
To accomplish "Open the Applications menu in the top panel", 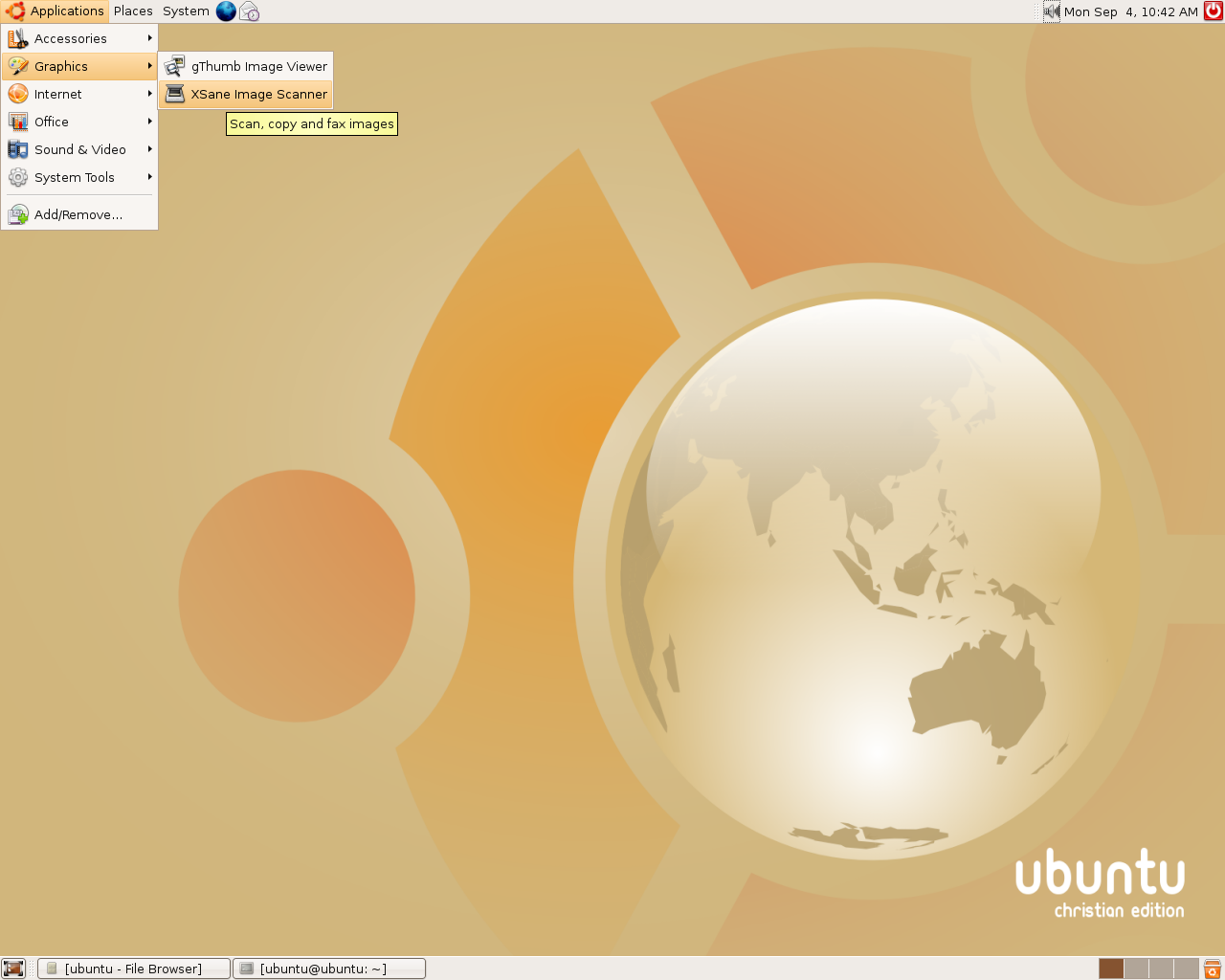I will 55,11.
